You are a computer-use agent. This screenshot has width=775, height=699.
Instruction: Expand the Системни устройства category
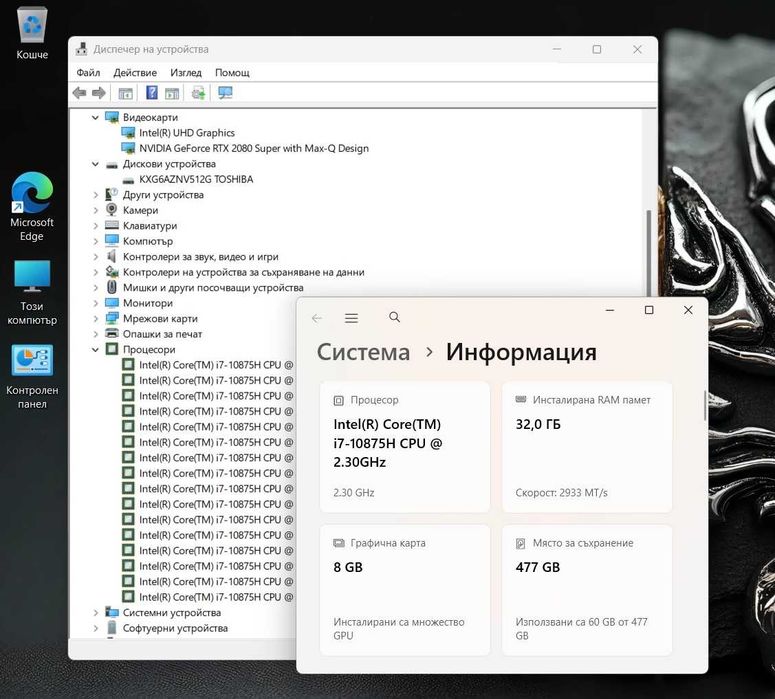(x=95, y=613)
